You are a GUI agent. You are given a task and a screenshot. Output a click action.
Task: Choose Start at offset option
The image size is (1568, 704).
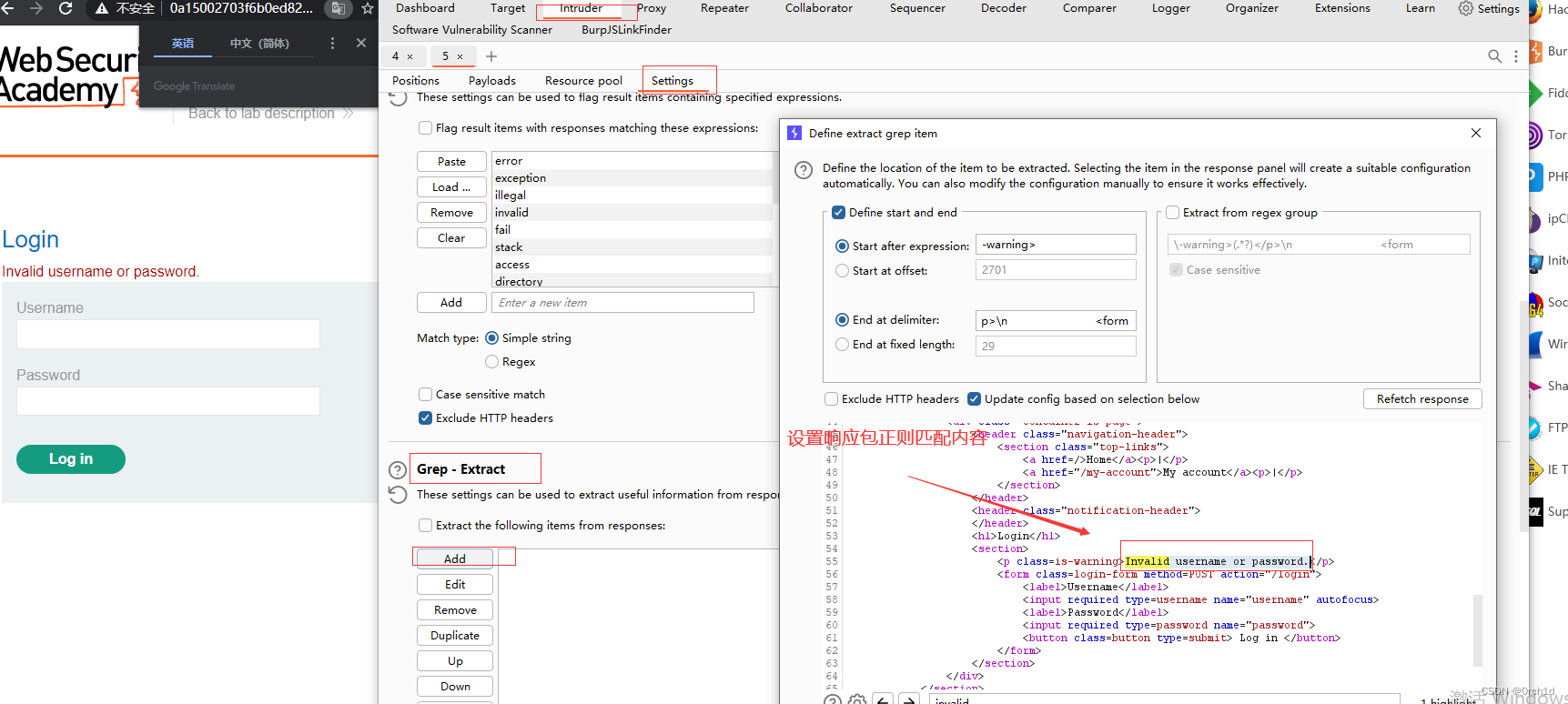pos(842,271)
